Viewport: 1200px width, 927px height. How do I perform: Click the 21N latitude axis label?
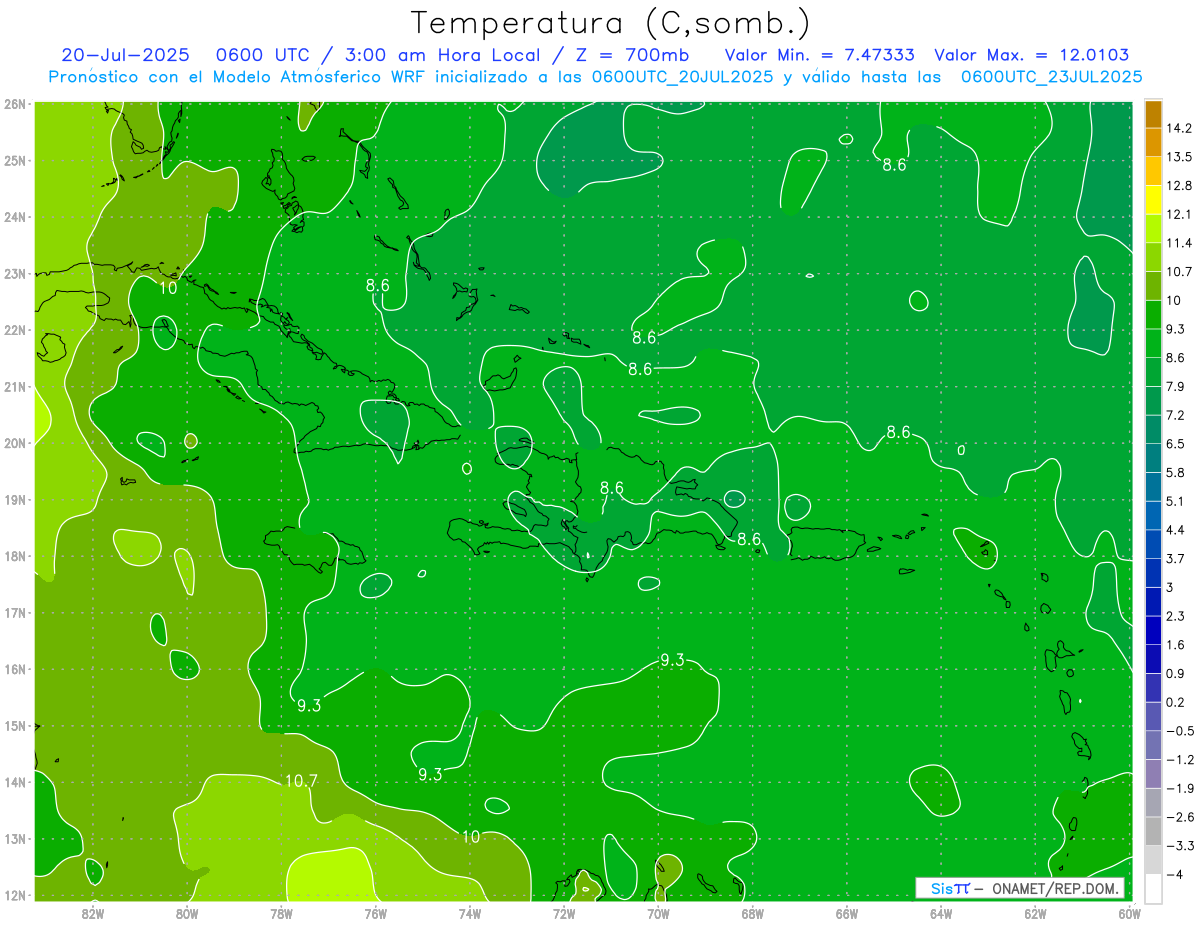point(15,387)
